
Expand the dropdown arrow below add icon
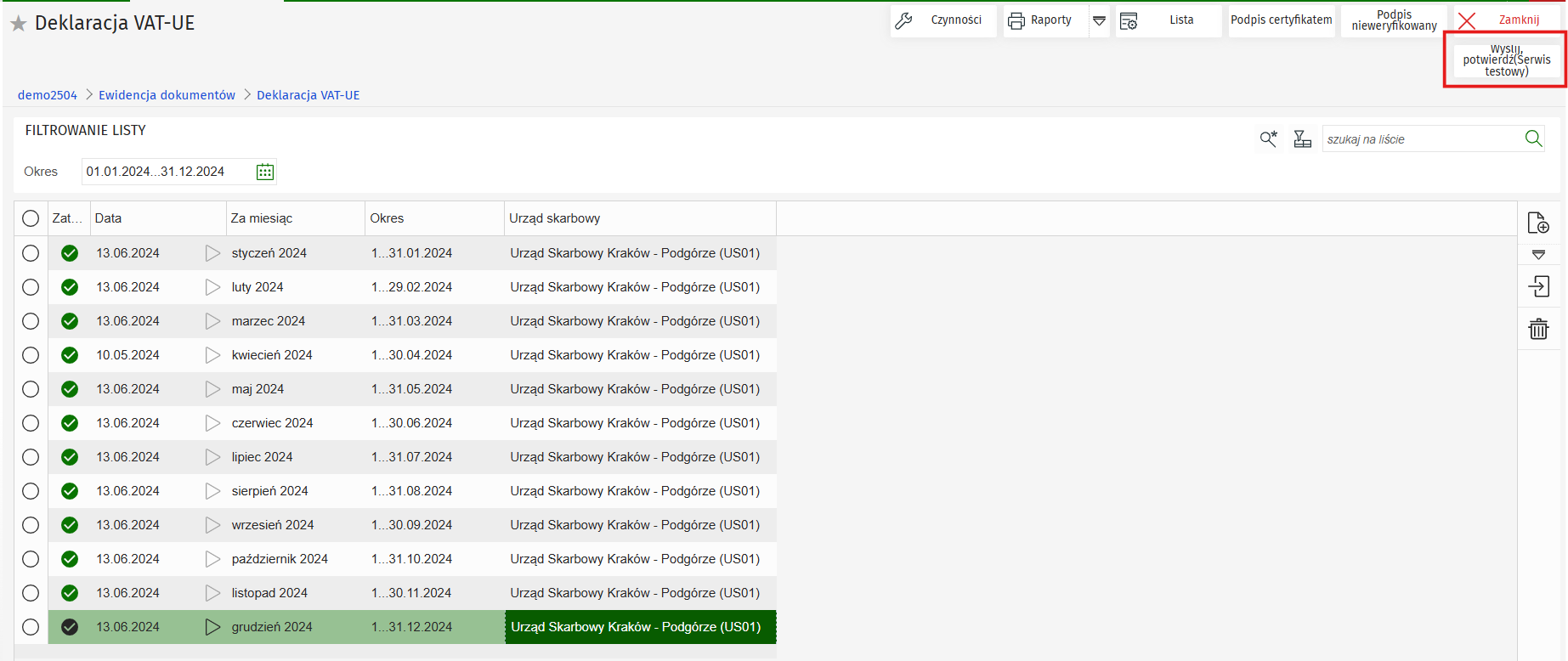[1538, 254]
